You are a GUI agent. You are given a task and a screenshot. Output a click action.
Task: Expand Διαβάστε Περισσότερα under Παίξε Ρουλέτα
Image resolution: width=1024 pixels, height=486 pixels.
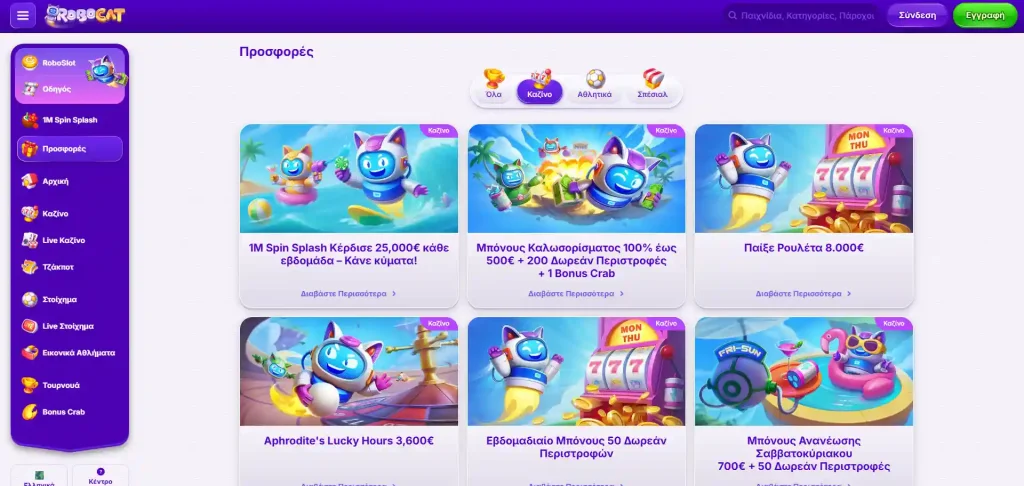click(x=804, y=294)
